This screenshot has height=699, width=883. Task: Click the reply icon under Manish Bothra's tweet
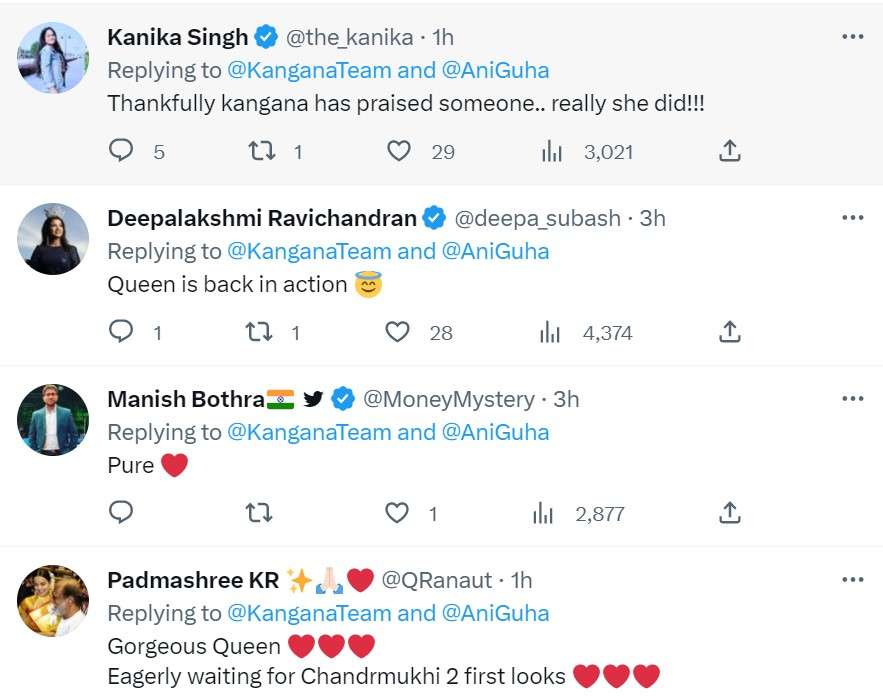(x=121, y=513)
